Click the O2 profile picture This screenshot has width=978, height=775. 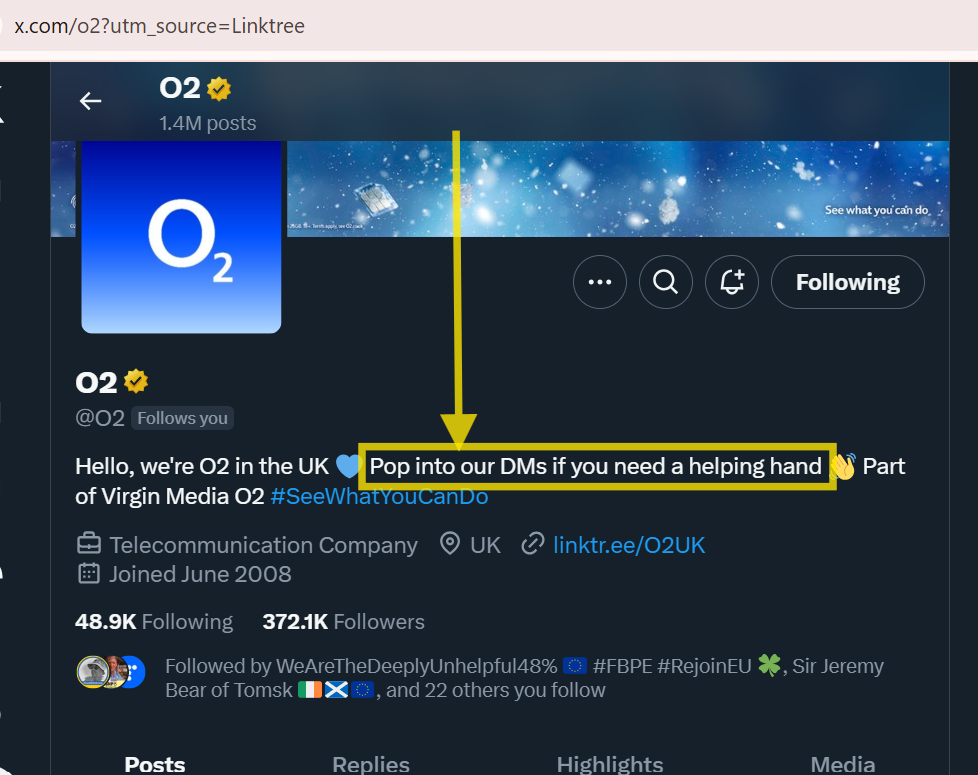click(181, 237)
